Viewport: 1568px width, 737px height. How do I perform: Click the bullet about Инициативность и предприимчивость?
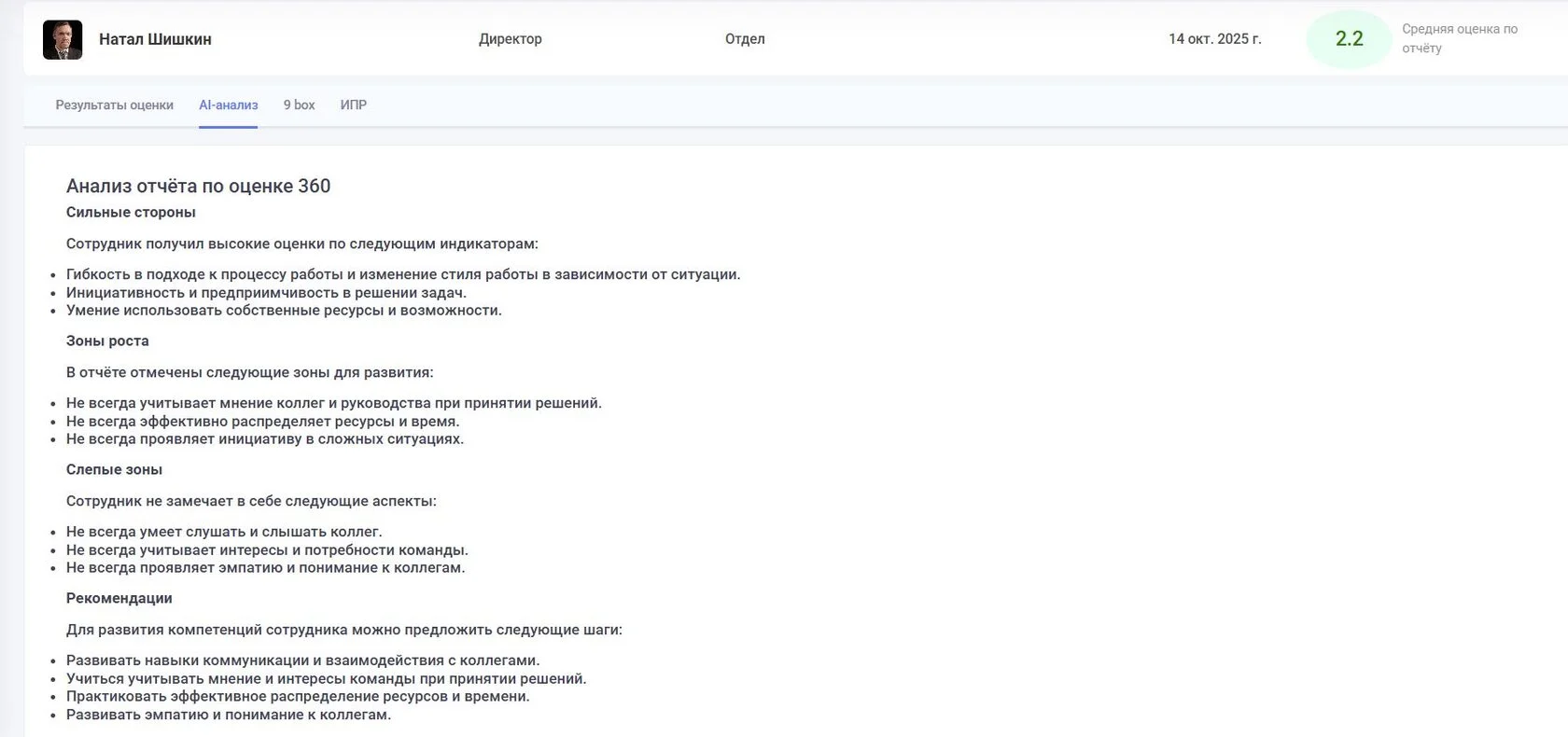click(x=266, y=293)
